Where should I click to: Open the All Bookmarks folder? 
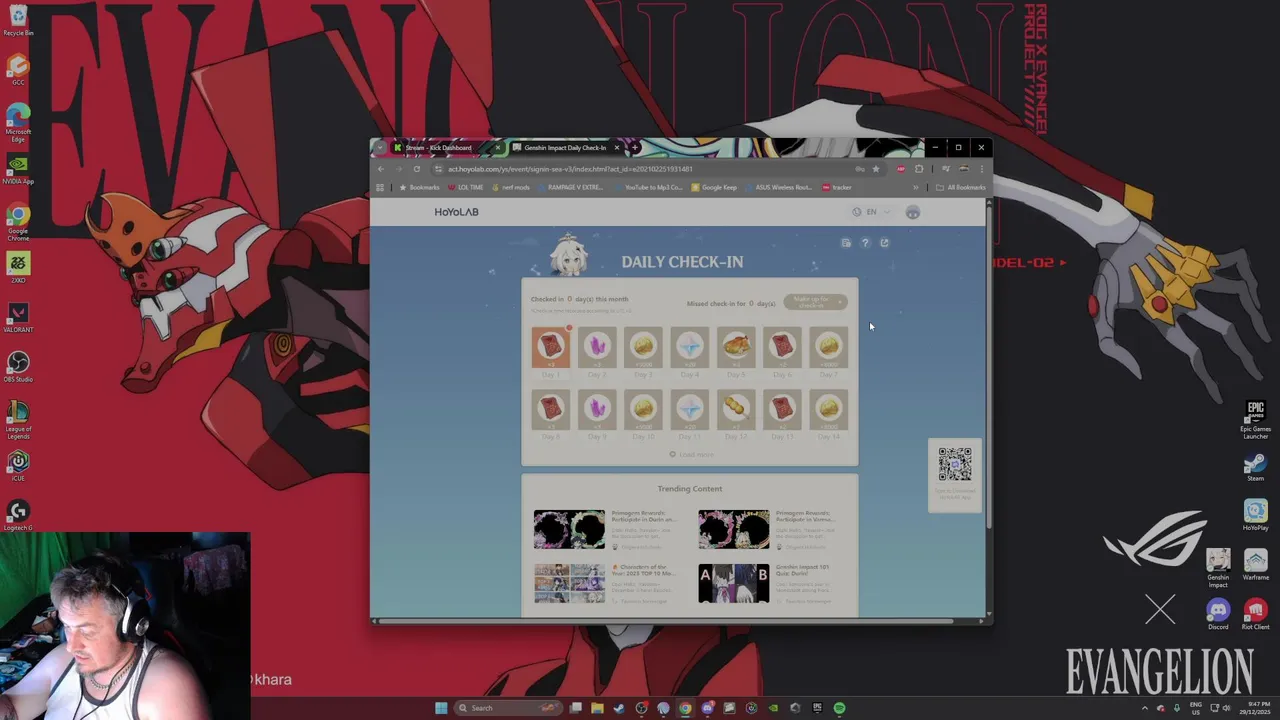pyautogui.click(x=961, y=187)
